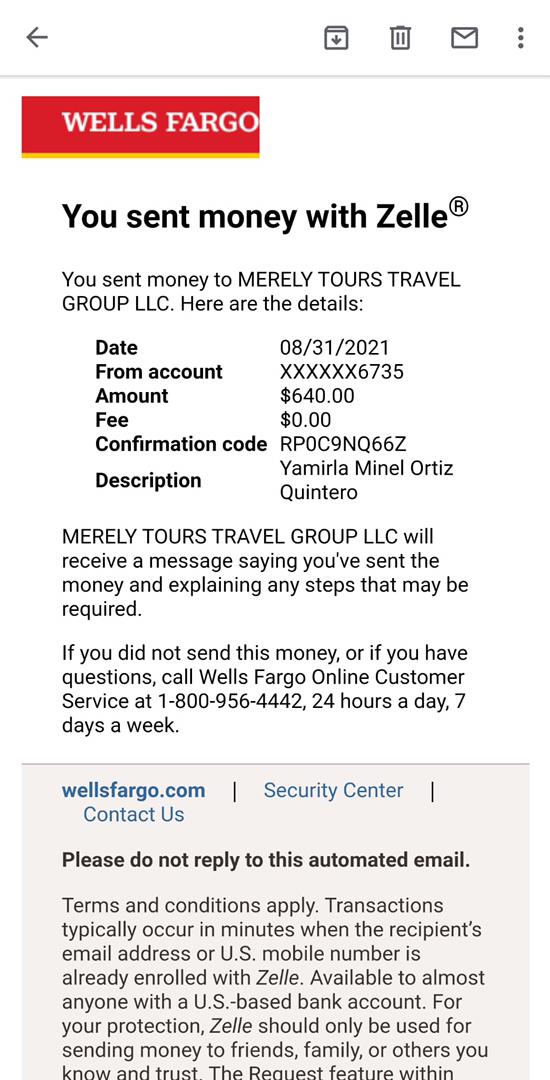Tap description Yamirla Minel Ortiz Quintero
The height and width of the screenshot is (1080, 550).
(x=366, y=480)
